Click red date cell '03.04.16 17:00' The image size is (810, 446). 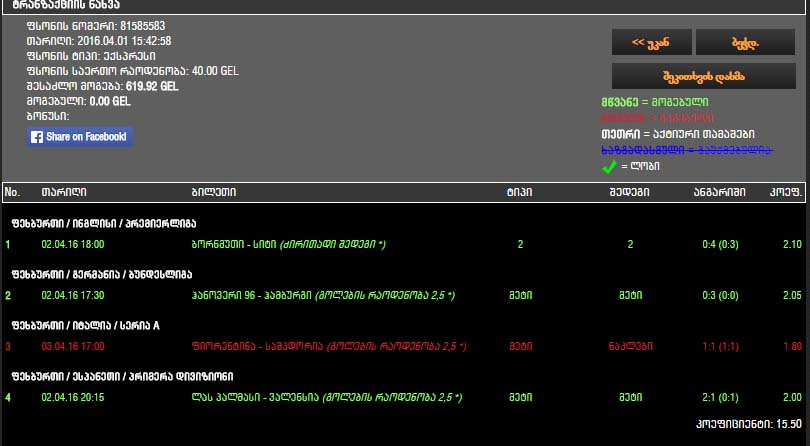pos(72,346)
